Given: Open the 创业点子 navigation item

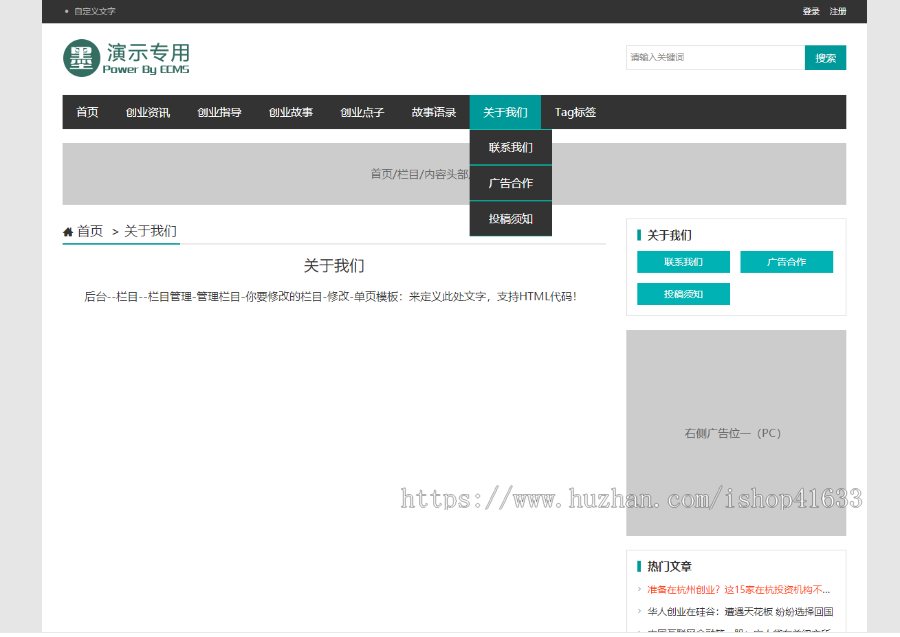Looking at the screenshot, I should tap(362, 112).
